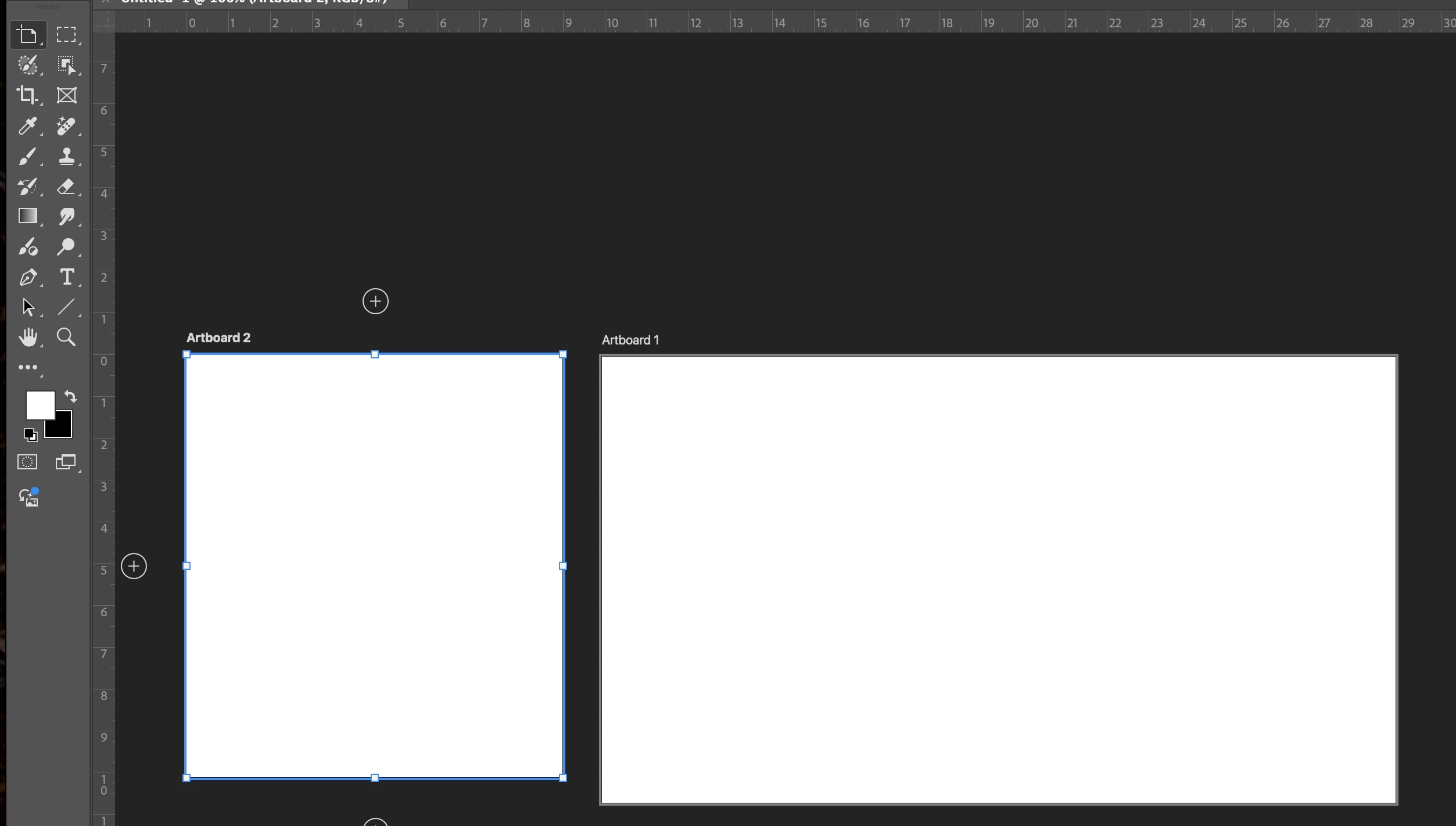Select the Rectangular Marquee tool
1456x826 pixels.
(x=66, y=35)
